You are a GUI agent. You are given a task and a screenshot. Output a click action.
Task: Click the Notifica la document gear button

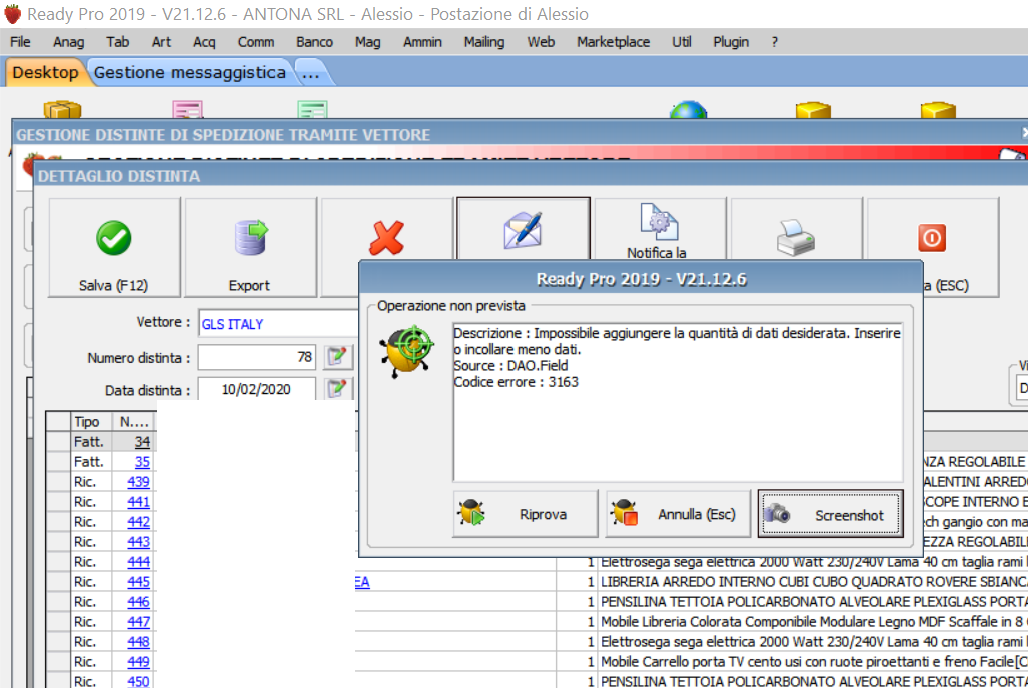coord(659,230)
